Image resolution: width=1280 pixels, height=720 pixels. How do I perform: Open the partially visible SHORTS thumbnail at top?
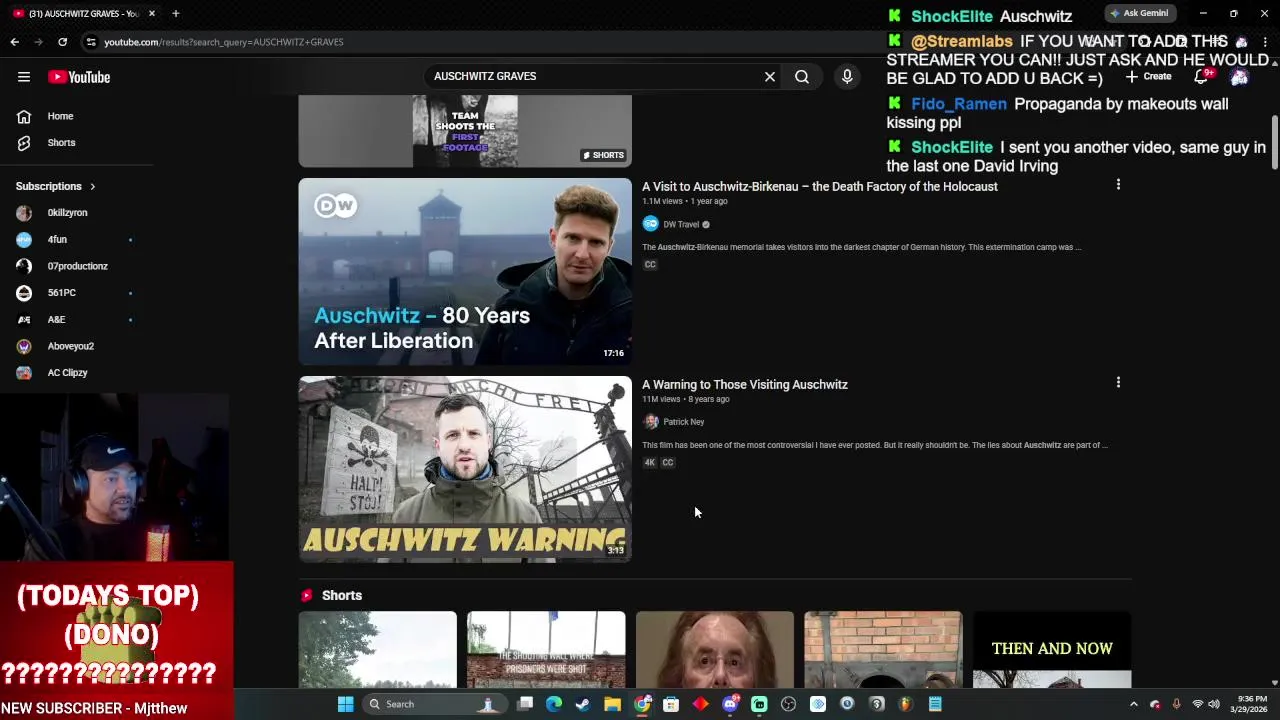point(465,131)
